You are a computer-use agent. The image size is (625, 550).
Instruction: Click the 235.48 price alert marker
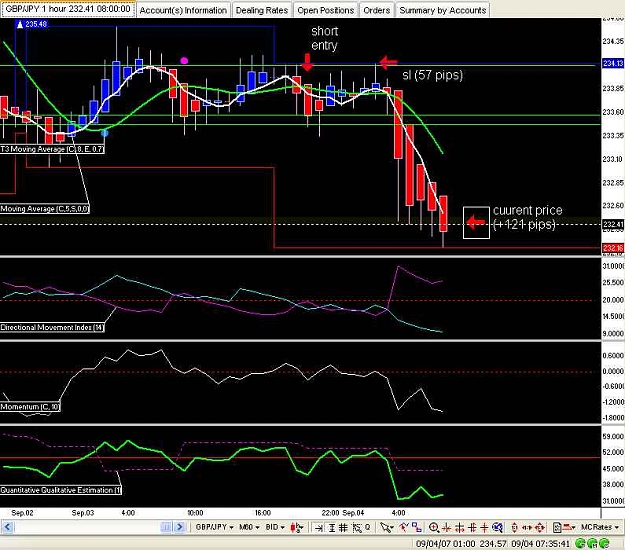pyautogui.click(x=32, y=24)
